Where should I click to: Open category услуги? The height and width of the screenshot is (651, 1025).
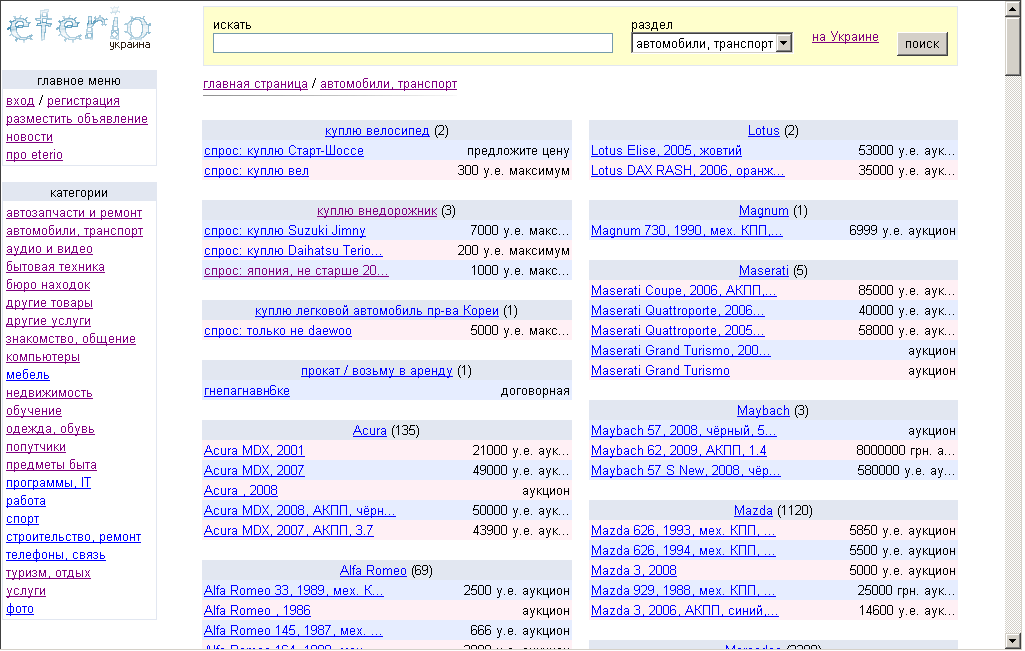(x=25, y=590)
